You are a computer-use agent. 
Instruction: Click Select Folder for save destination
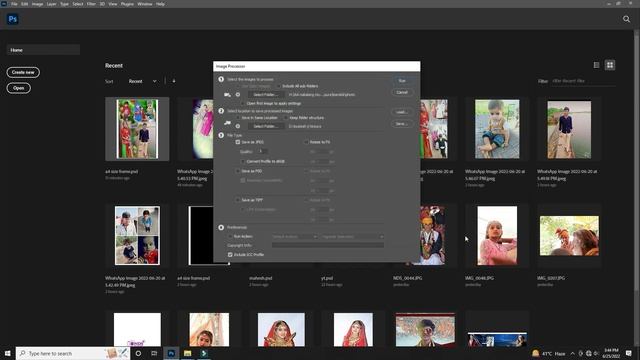tap(266, 126)
